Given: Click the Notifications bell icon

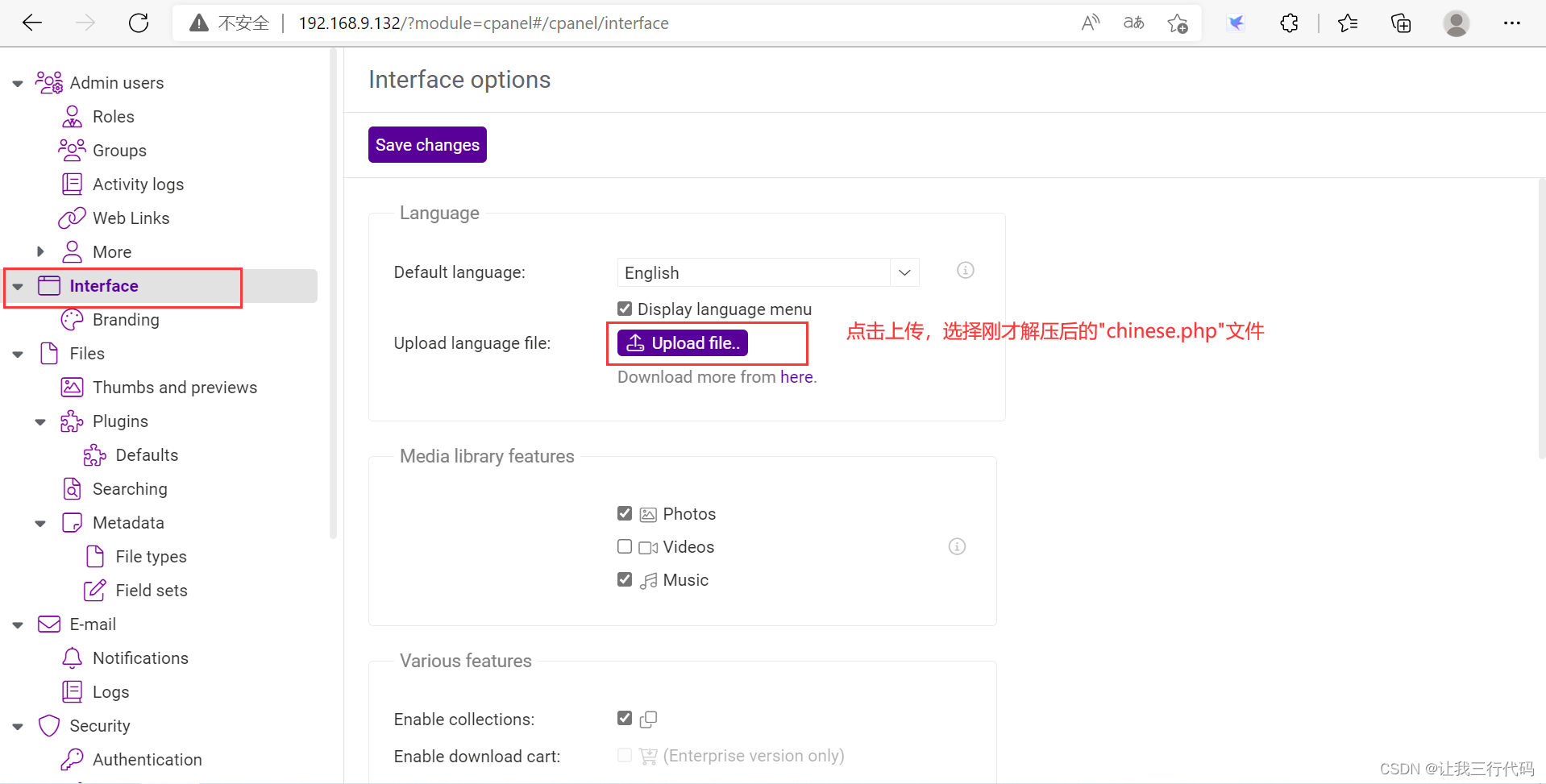Looking at the screenshot, I should (x=72, y=658).
